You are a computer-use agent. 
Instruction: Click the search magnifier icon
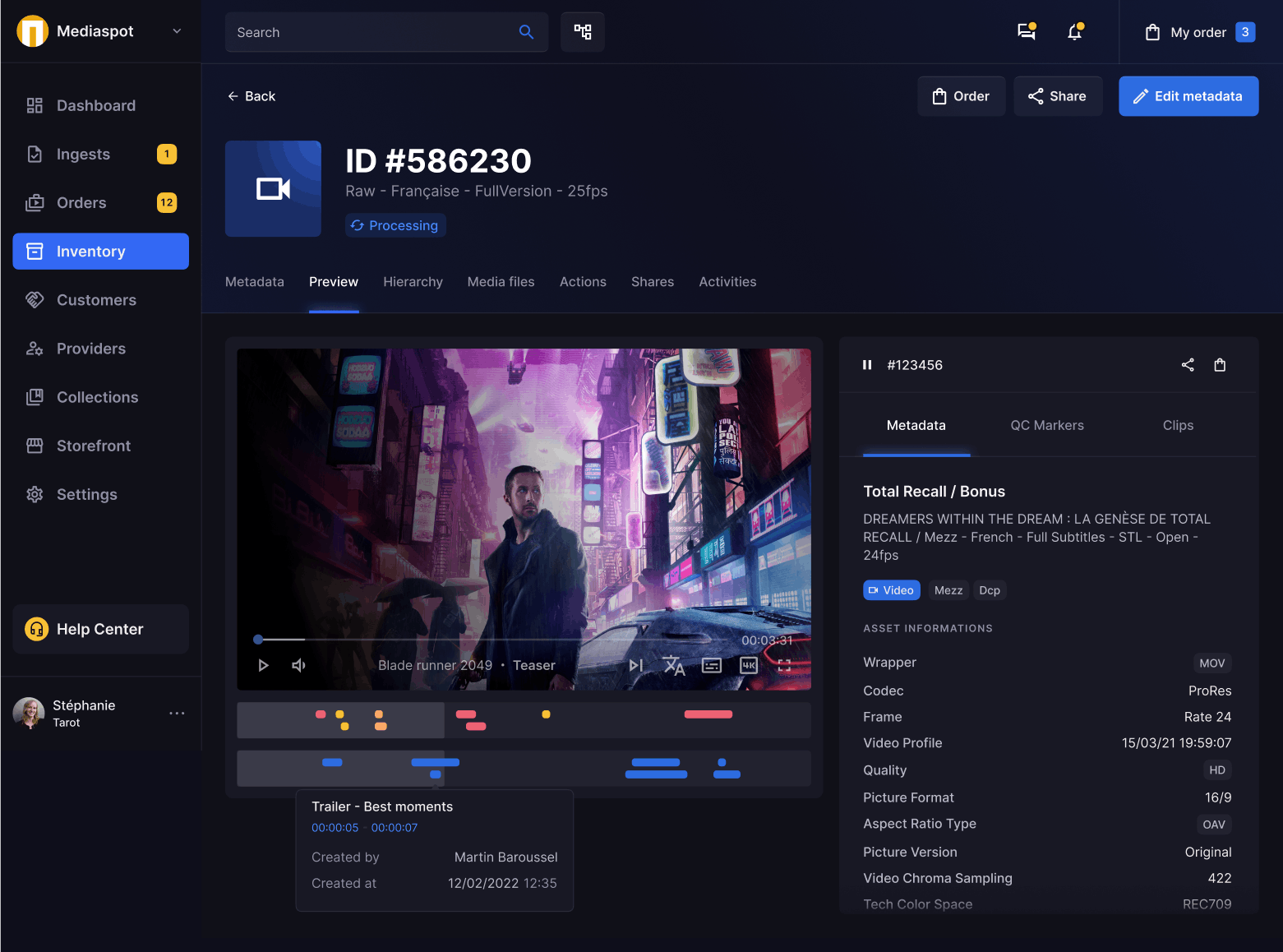(x=526, y=32)
